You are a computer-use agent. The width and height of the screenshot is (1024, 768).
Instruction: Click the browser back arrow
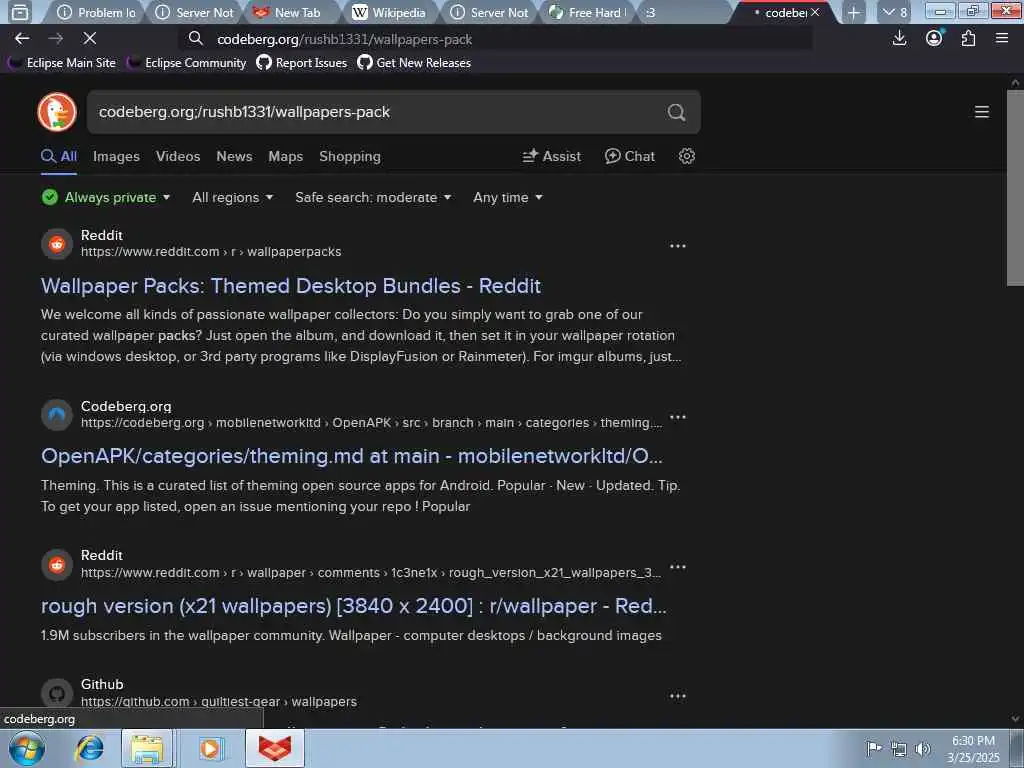click(x=22, y=39)
